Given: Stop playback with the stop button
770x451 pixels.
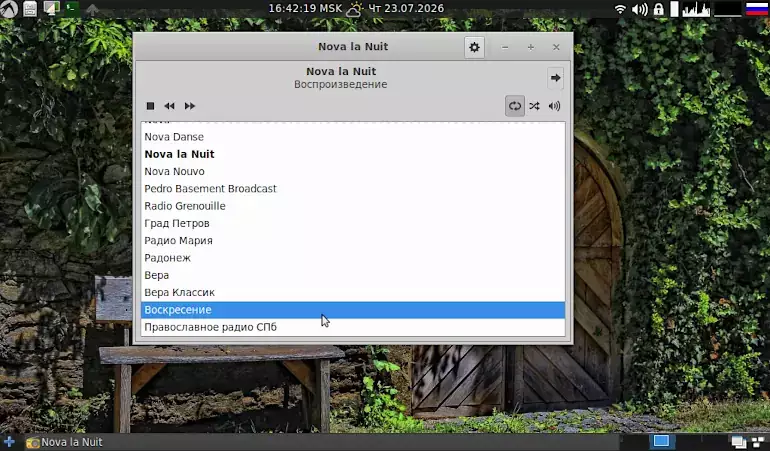Looking at the screenshot, I should pos(150,106).
